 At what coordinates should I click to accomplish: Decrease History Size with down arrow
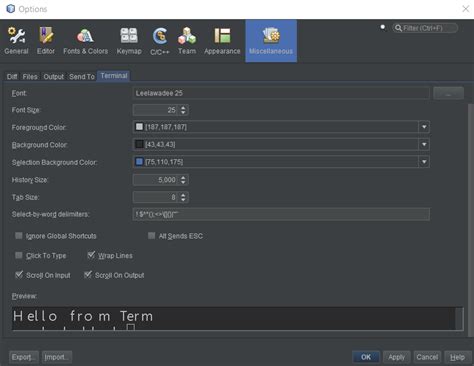[183, 182]
